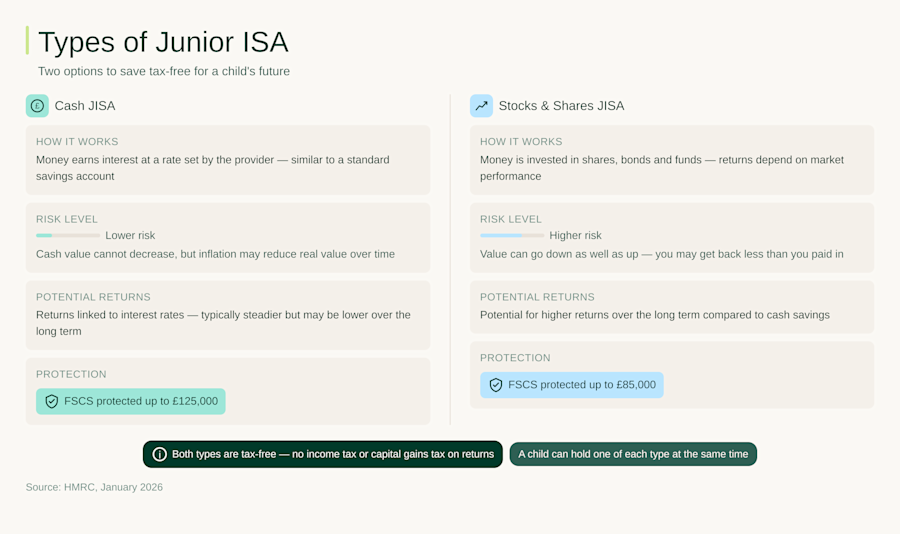900x534 pixels.
Task: Select the FSCS protected up to £85,000 badge
Action: click(572, 385)
